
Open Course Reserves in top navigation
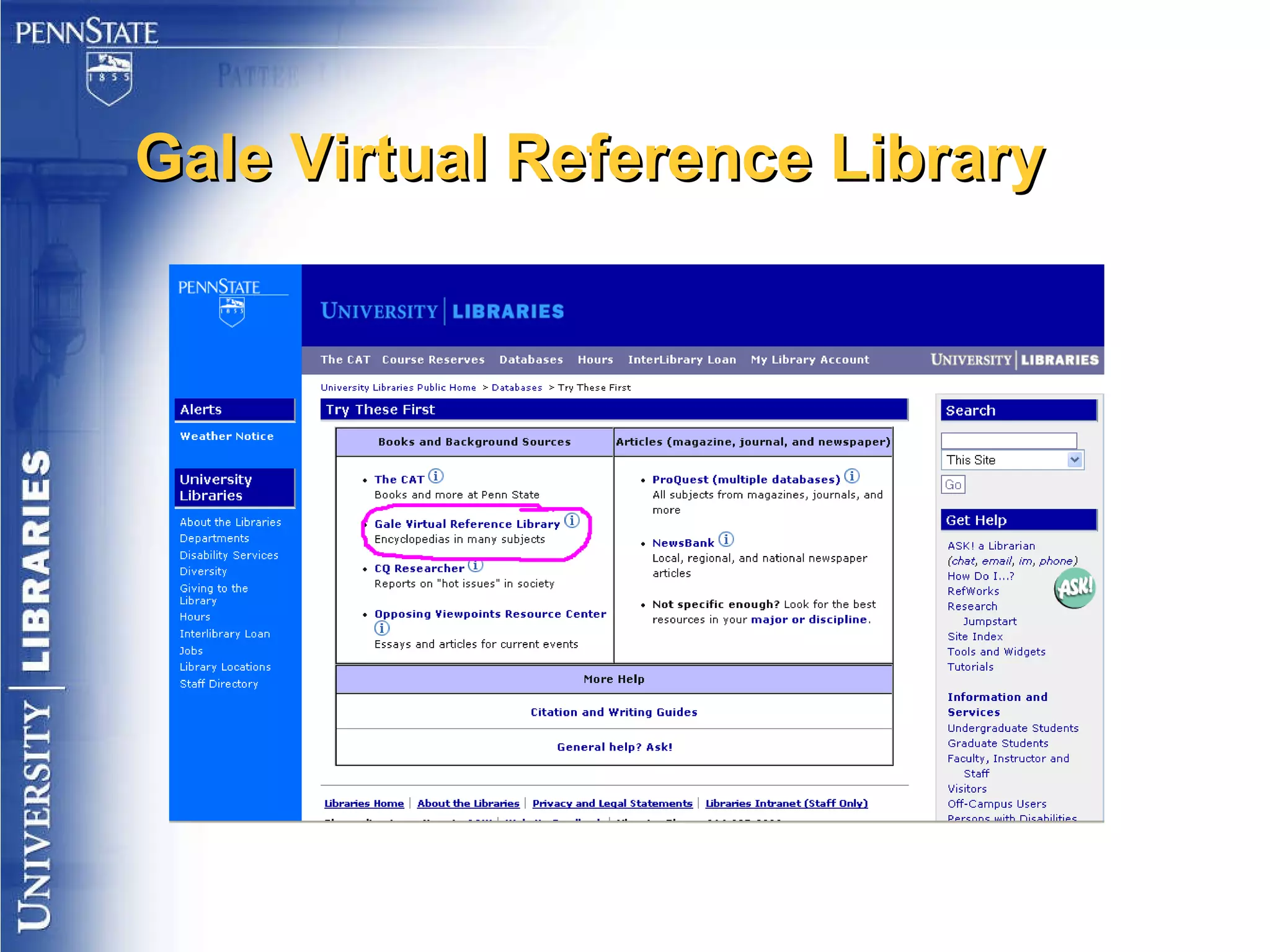point(433,359)
